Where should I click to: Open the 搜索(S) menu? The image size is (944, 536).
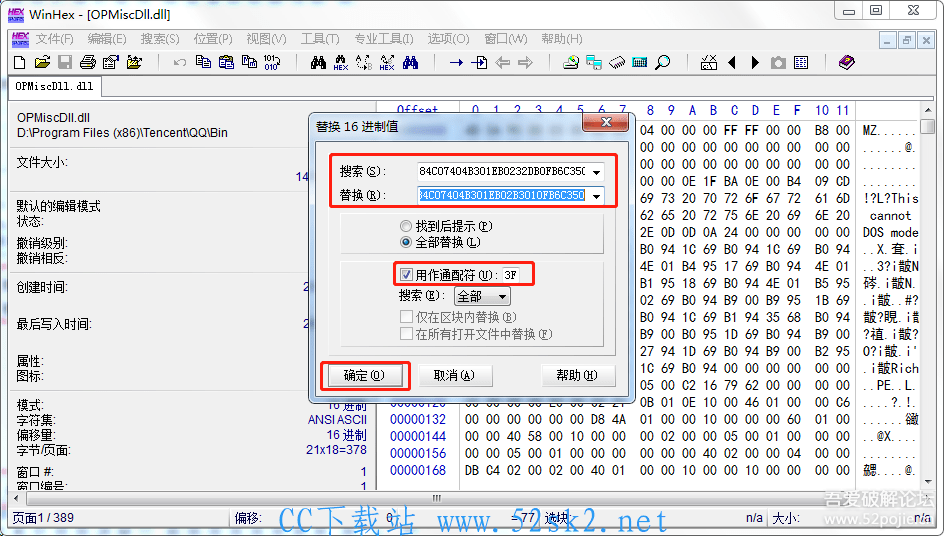pos(160,39)
